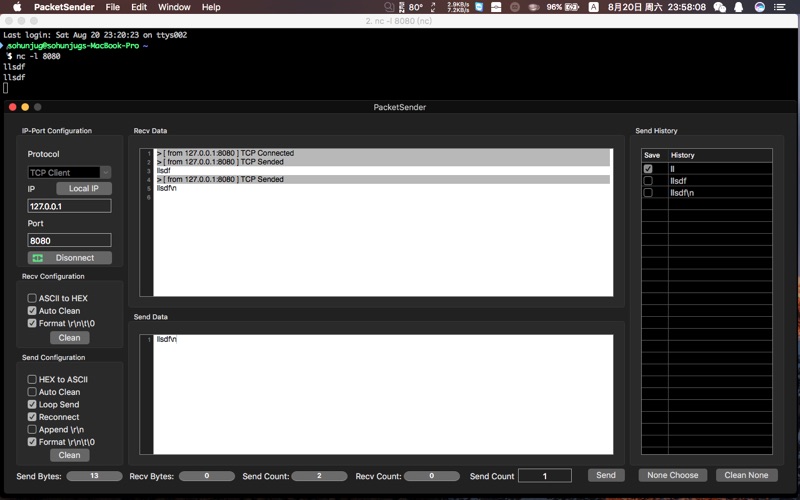Click terminal title '2. nc -l 8080 (nc)'
Viewport: 800px width, 500px height.
coord(398,21)
